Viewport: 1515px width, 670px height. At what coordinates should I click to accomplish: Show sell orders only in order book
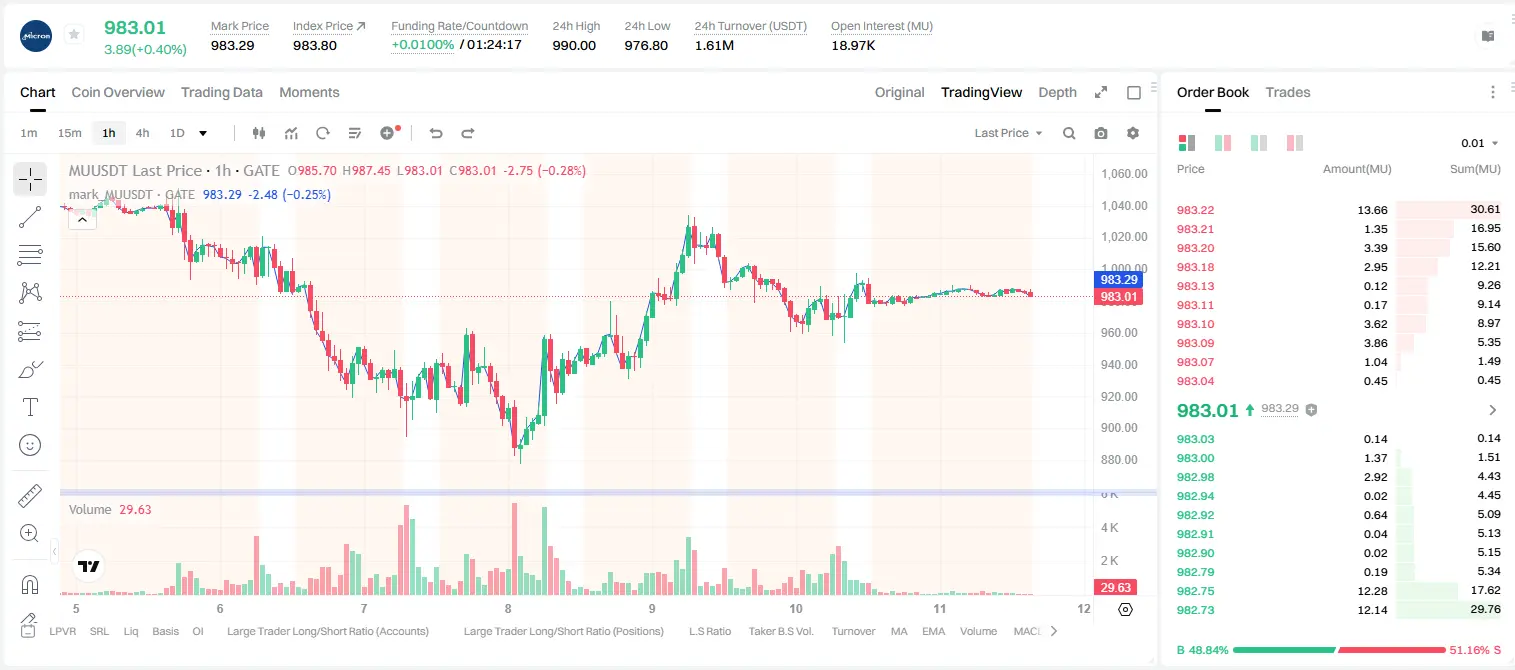(1295, 143)
